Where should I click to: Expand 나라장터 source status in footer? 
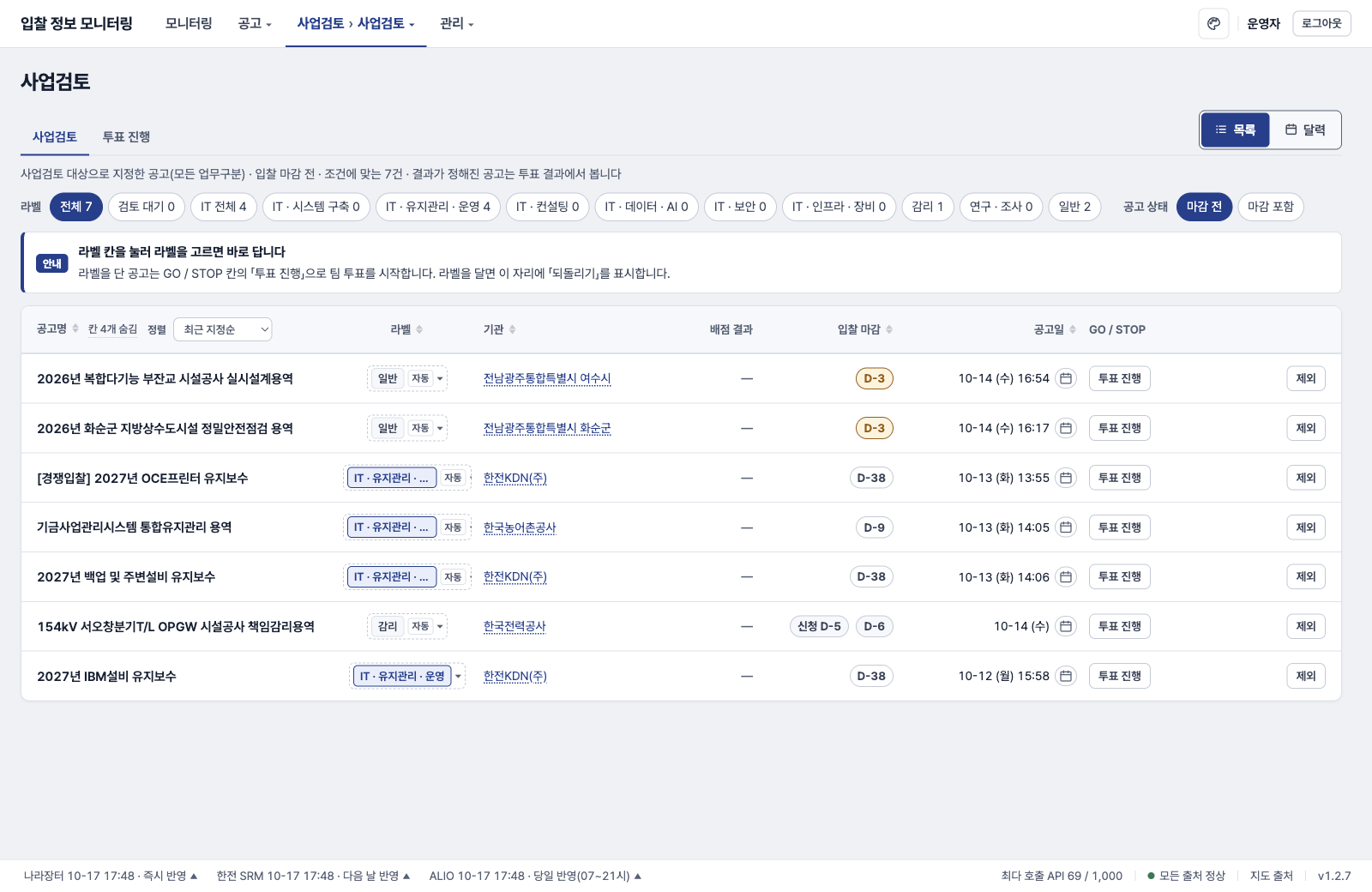111,876
